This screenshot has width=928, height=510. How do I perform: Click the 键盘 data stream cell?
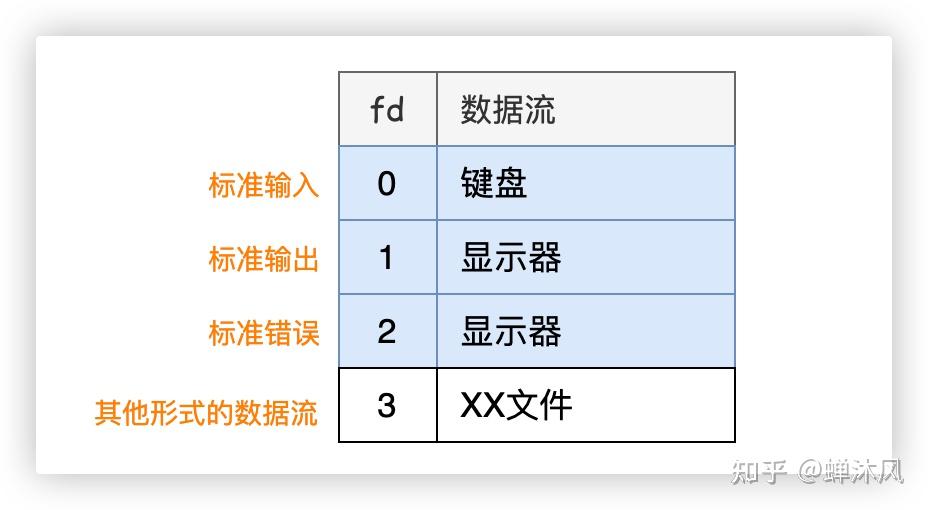coord(494,184)
